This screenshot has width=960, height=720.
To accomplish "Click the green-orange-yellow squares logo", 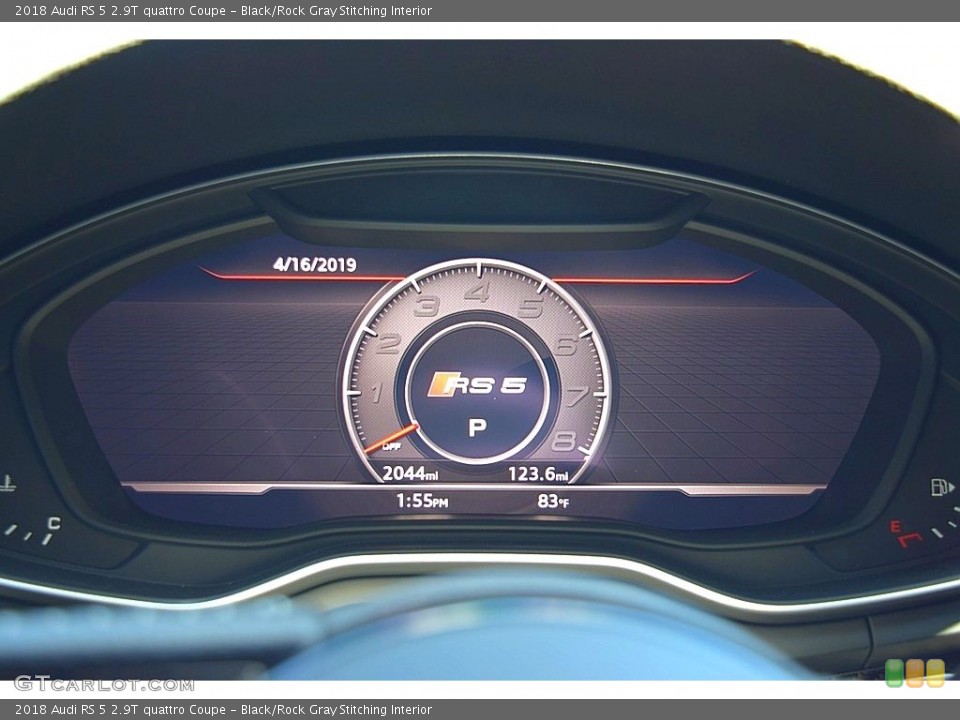I will pyautogui.click(x=915, y=673).
